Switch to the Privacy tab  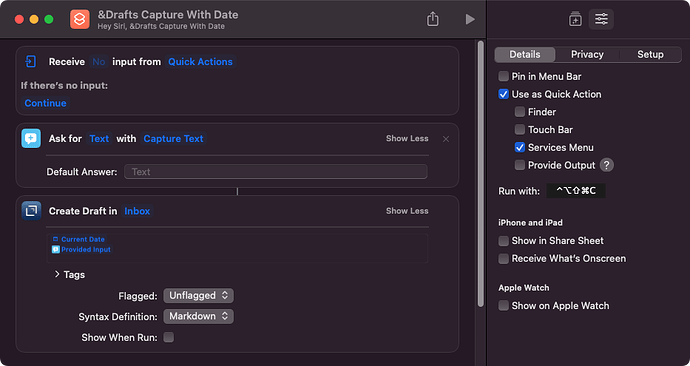587,55
